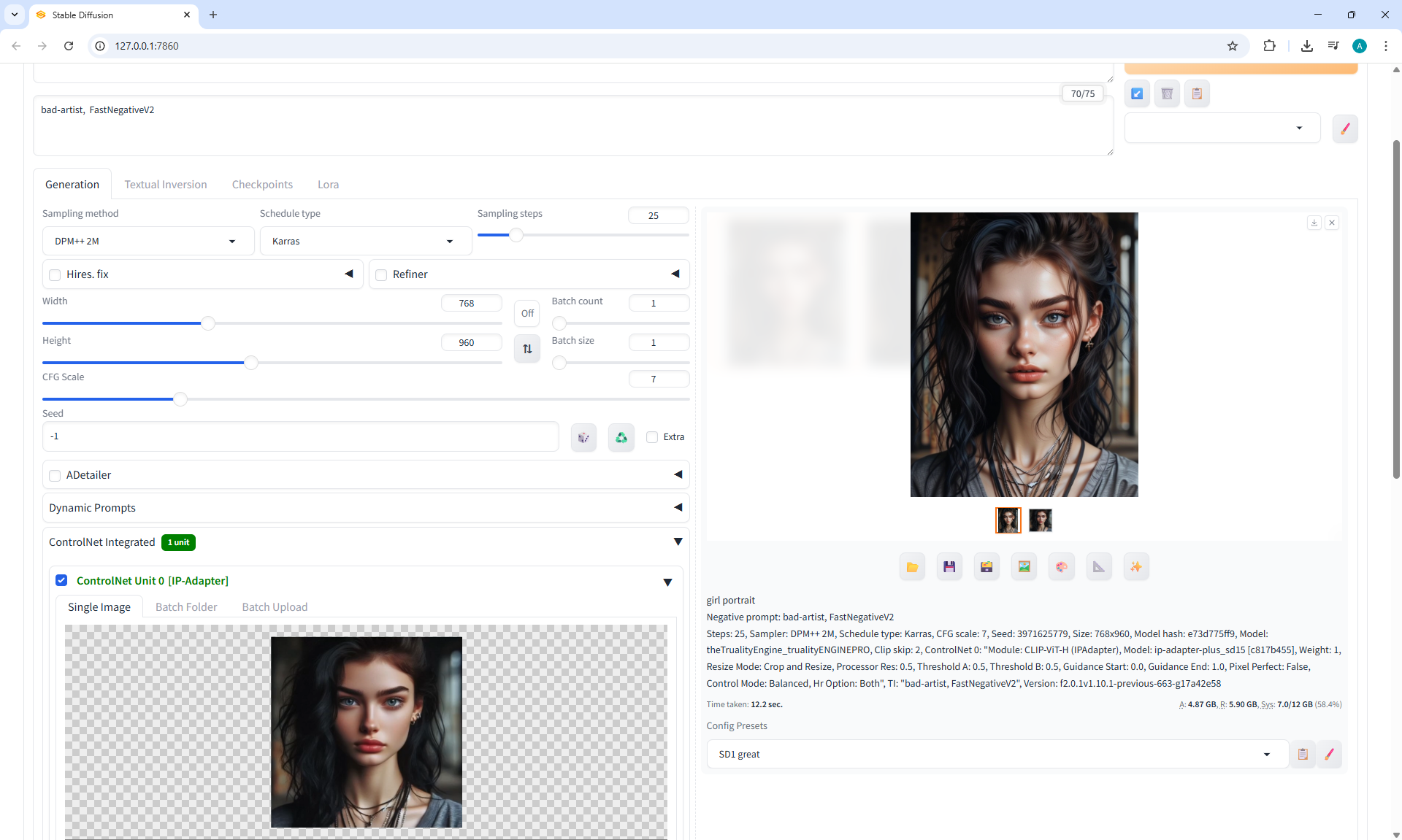Screen dimensions: 1402x840
Task: Select the second generated image thumbnail
Action: pos(1040,520)
